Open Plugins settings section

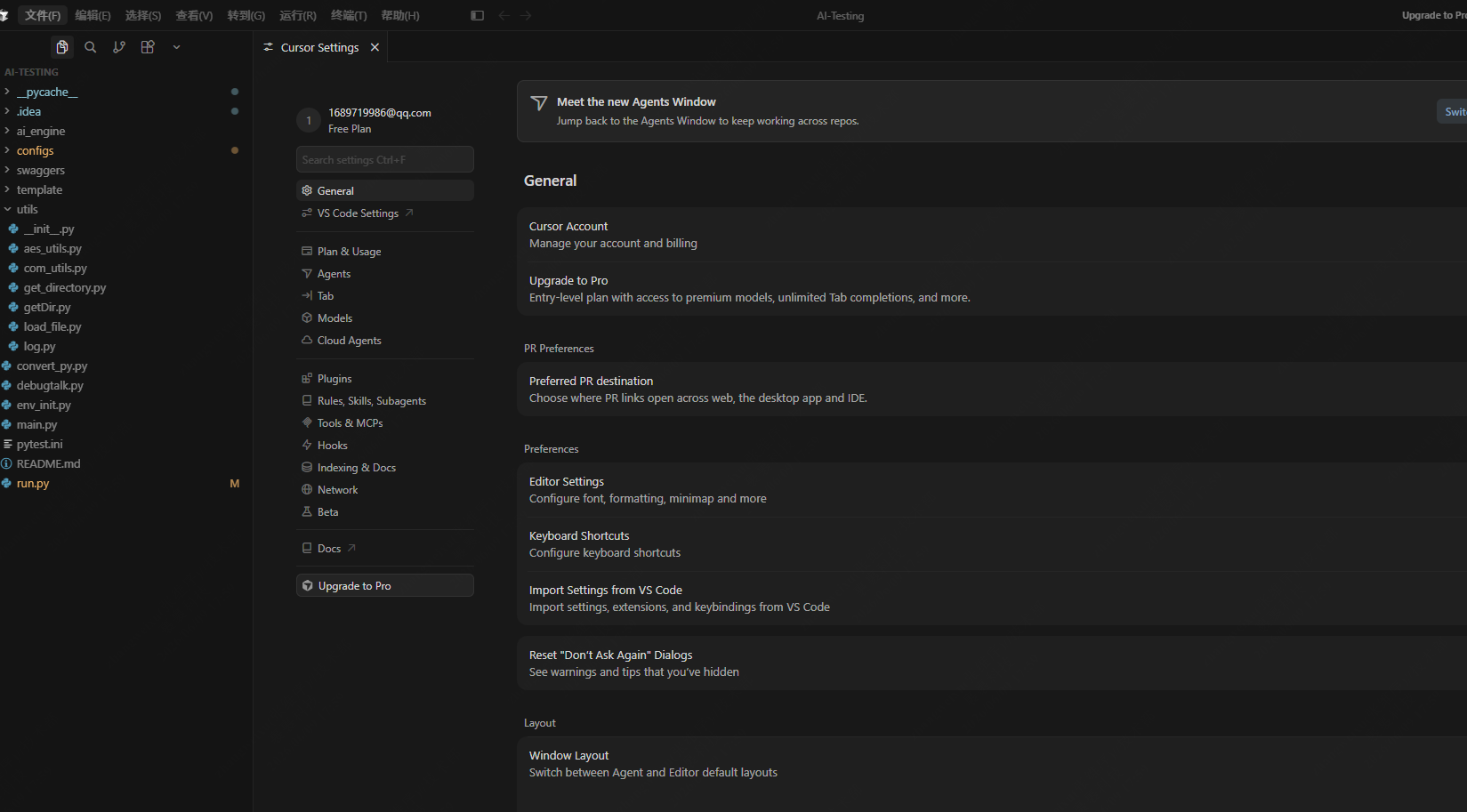click(384, 378)
